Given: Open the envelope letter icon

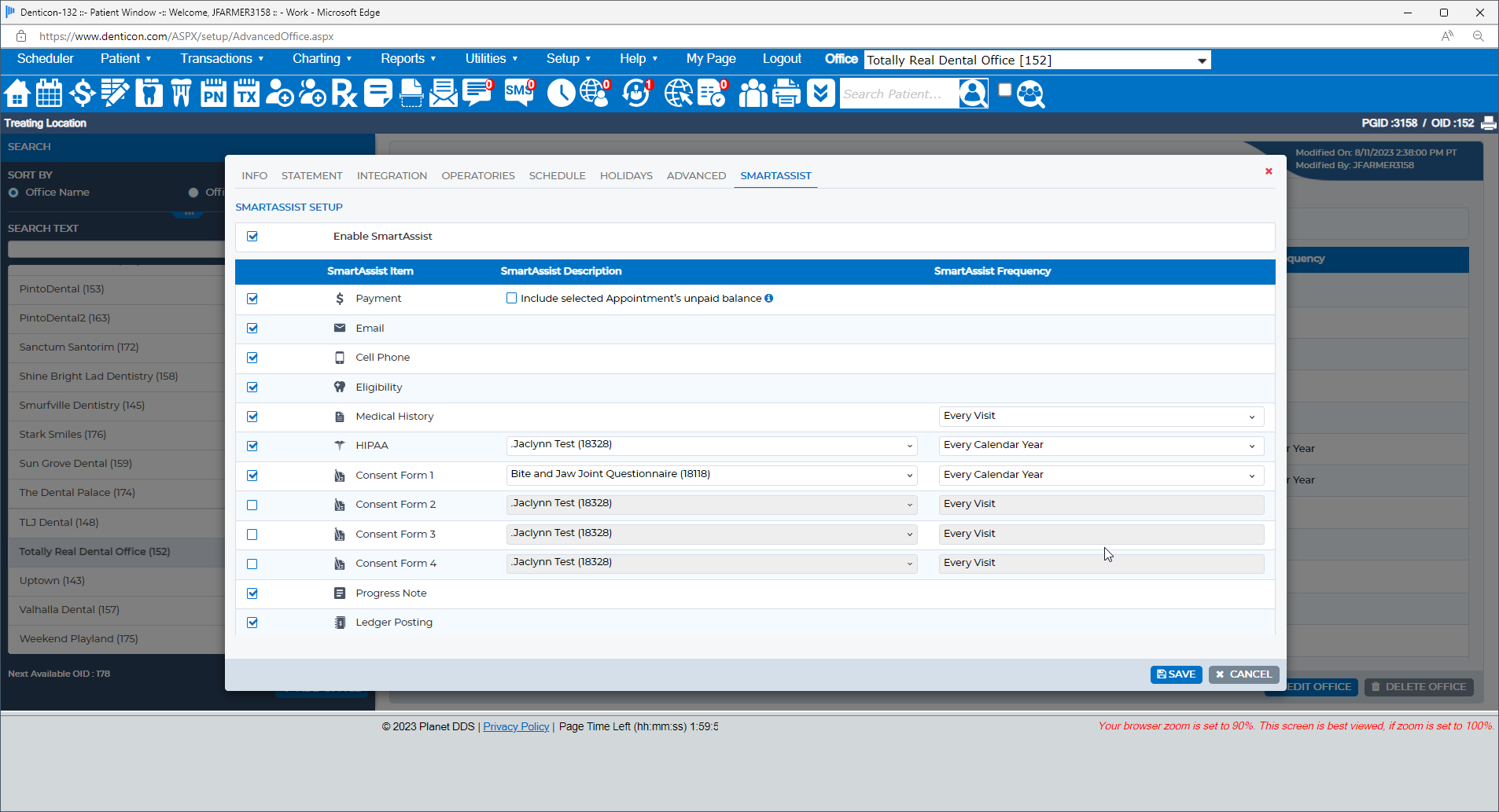Looking at the screenshot, I should pos(444,94).
